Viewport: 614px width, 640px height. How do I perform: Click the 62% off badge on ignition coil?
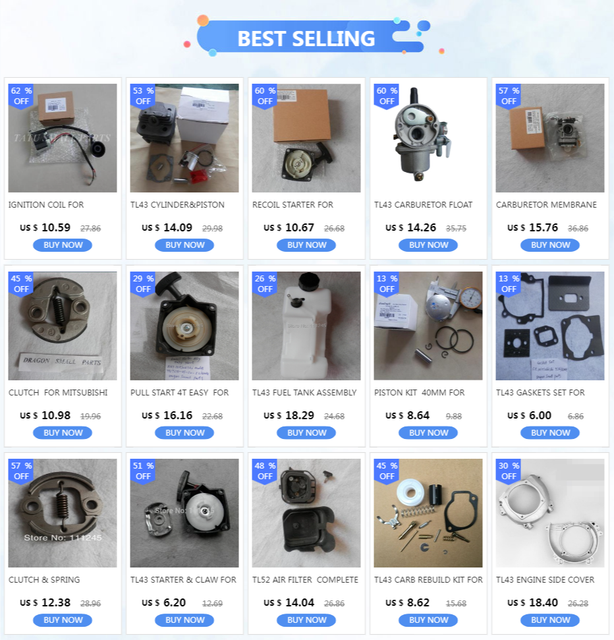[21, 96]
